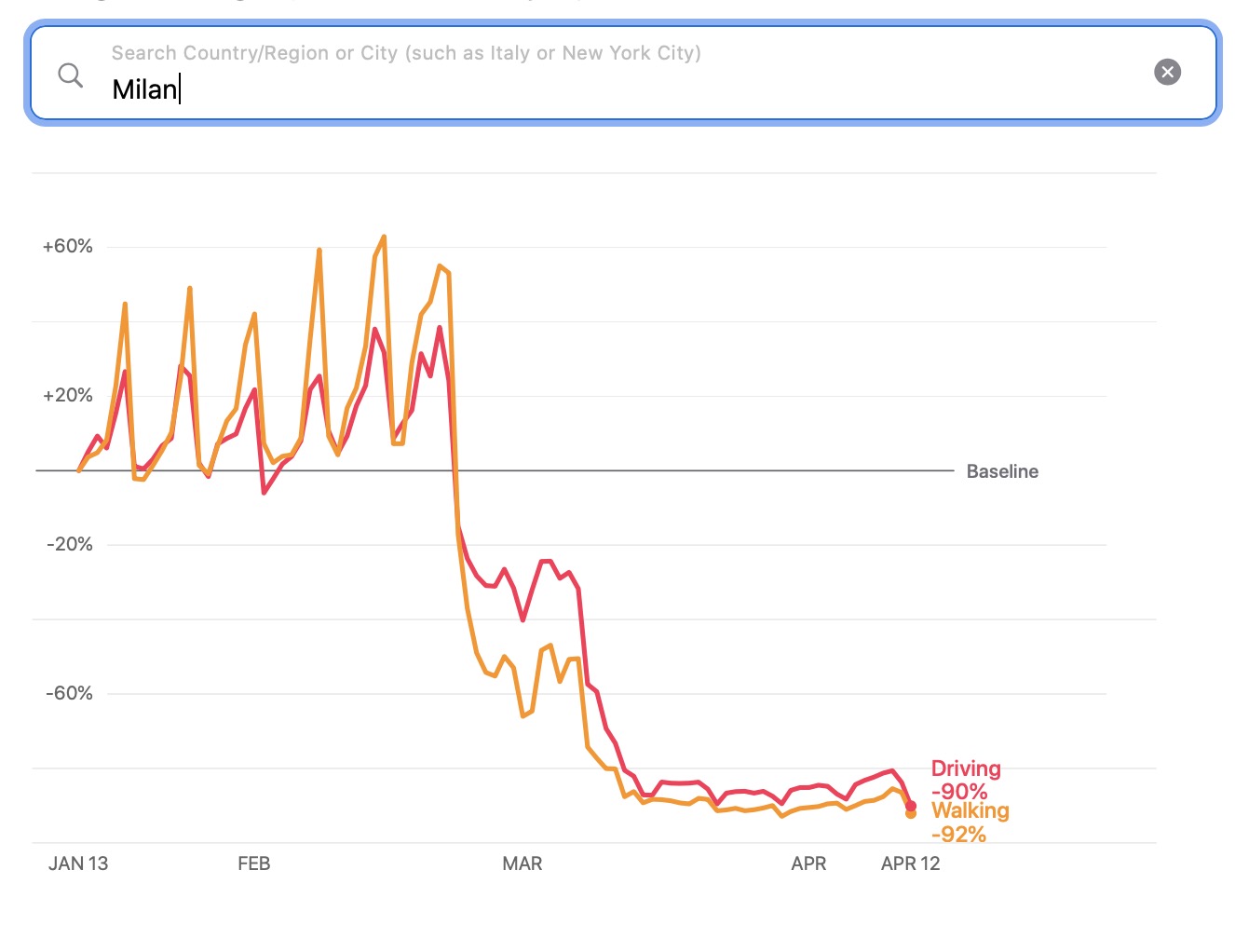1235x952 pixels.
Task: Click the orange Walking endpoint dot
Action: point(911,814)
